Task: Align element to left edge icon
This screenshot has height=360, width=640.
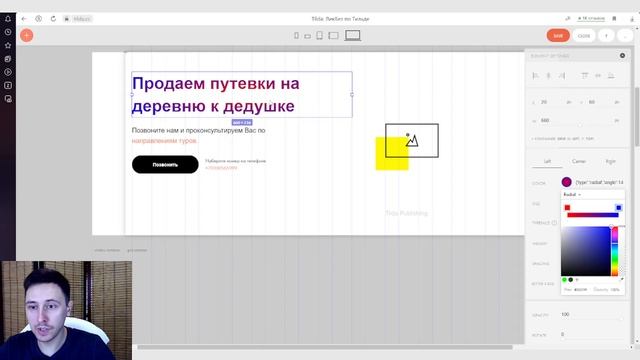Action: (x=536, y=76)
